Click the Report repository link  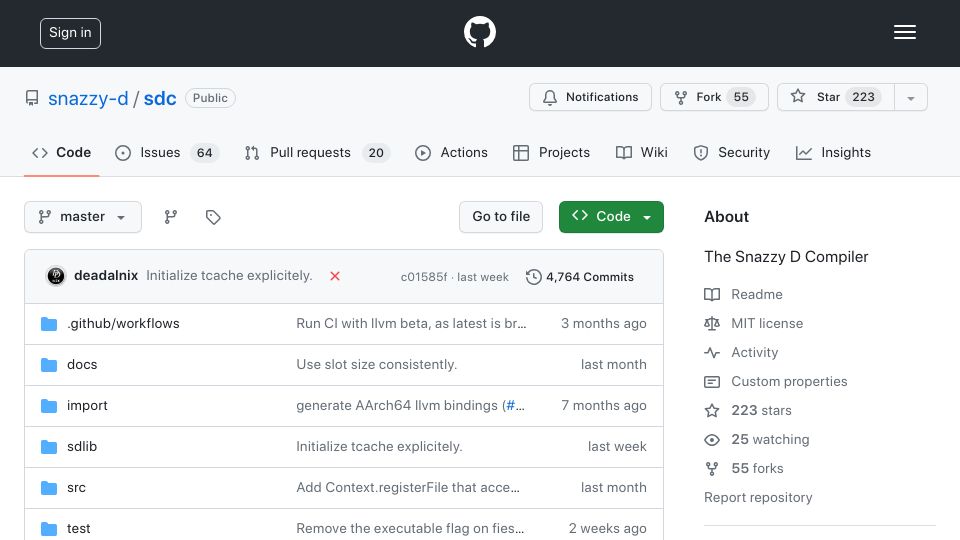758,497
